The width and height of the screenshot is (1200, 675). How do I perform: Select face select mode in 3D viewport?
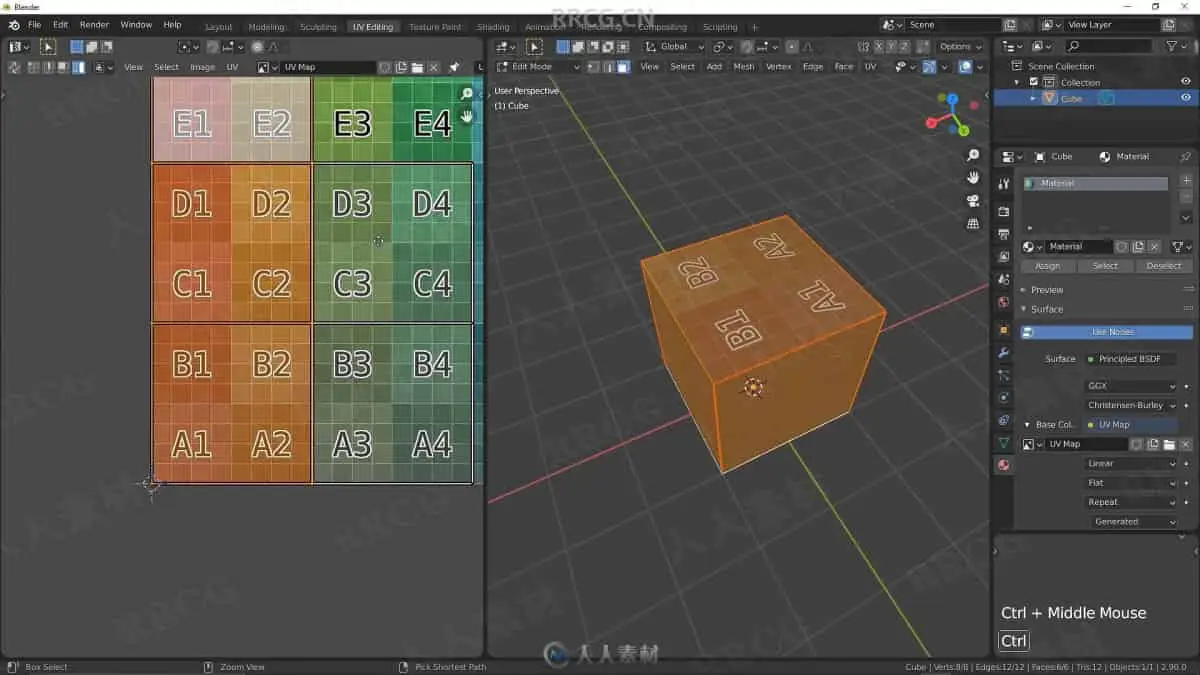pos(623,67)
